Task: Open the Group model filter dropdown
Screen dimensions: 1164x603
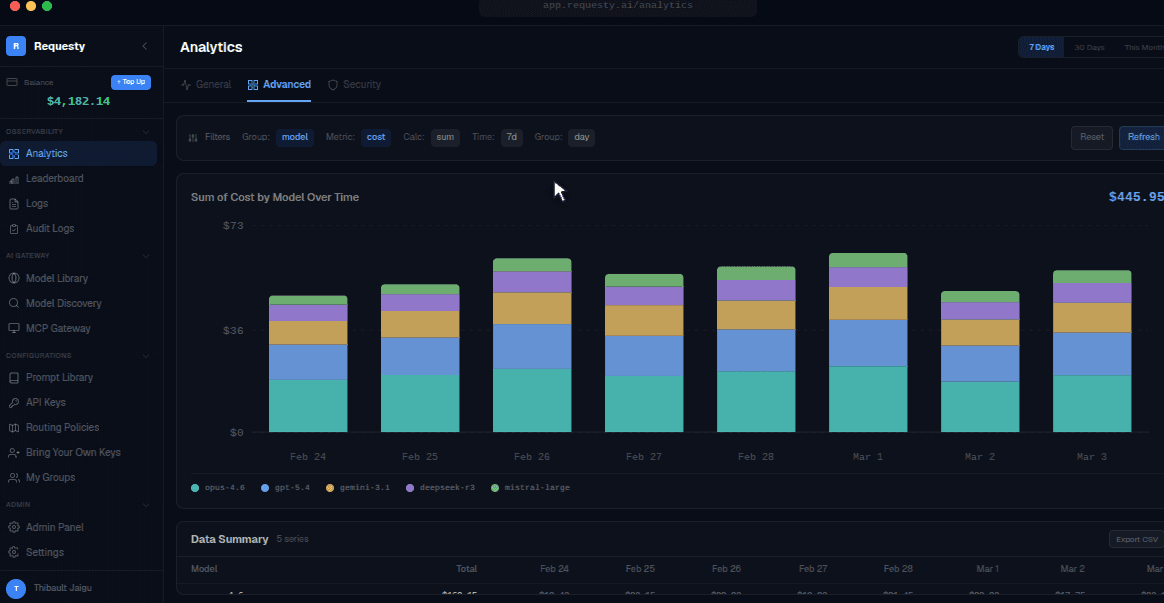Action: coord(295,137)
